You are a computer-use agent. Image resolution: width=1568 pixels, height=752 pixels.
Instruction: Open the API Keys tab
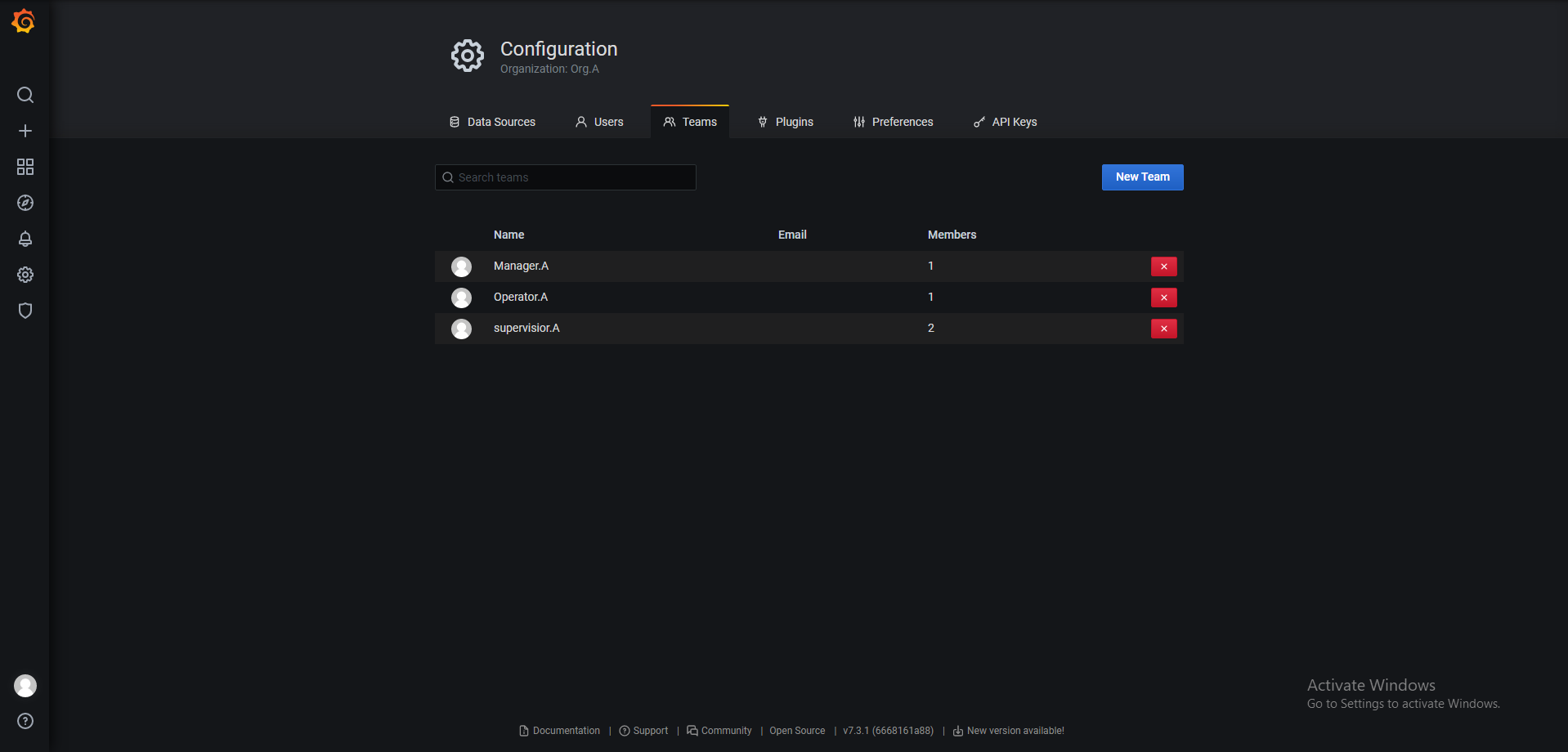(1005, 122)
